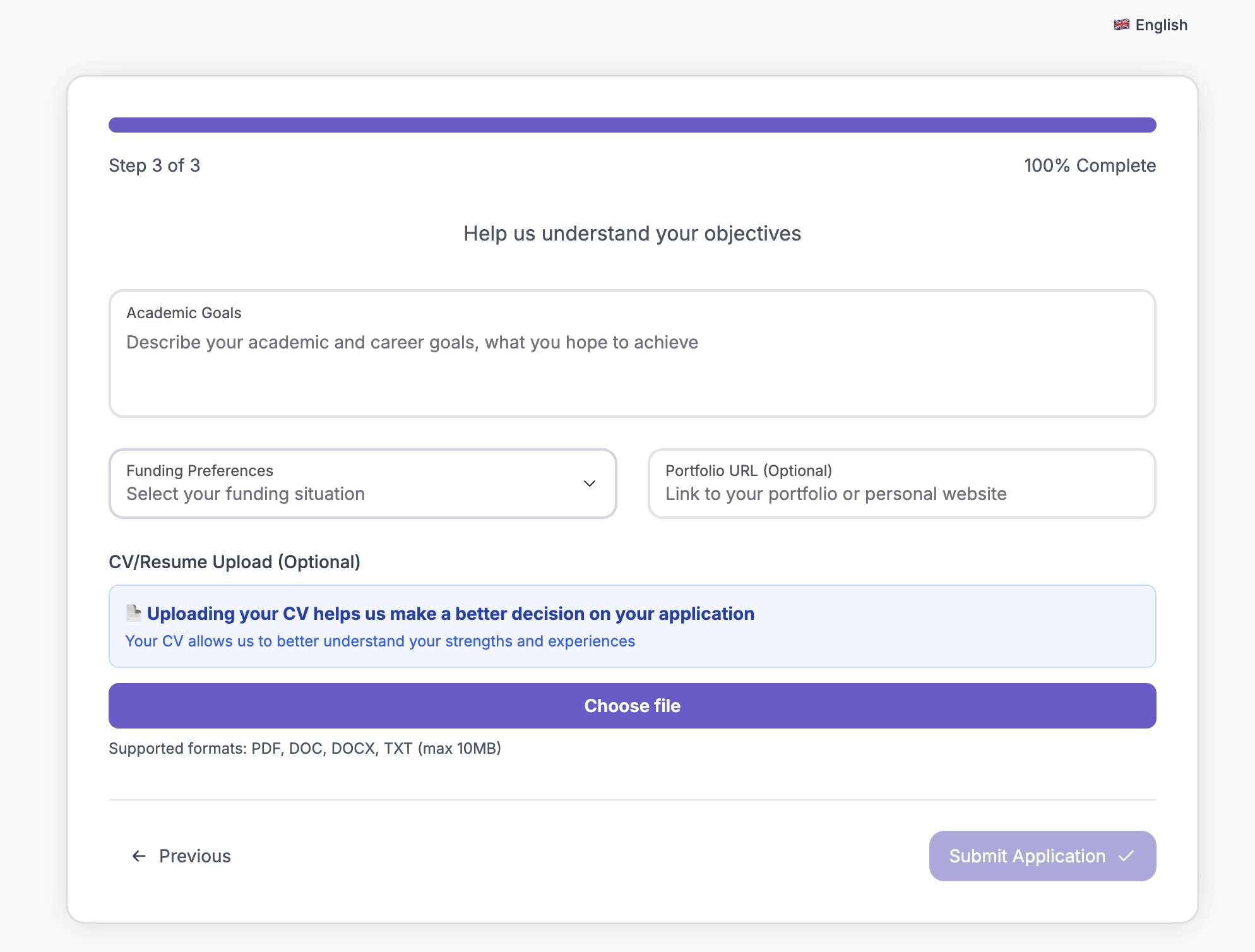Go back using Previous
Screen dimensions: 1255x952
point(194,856)
